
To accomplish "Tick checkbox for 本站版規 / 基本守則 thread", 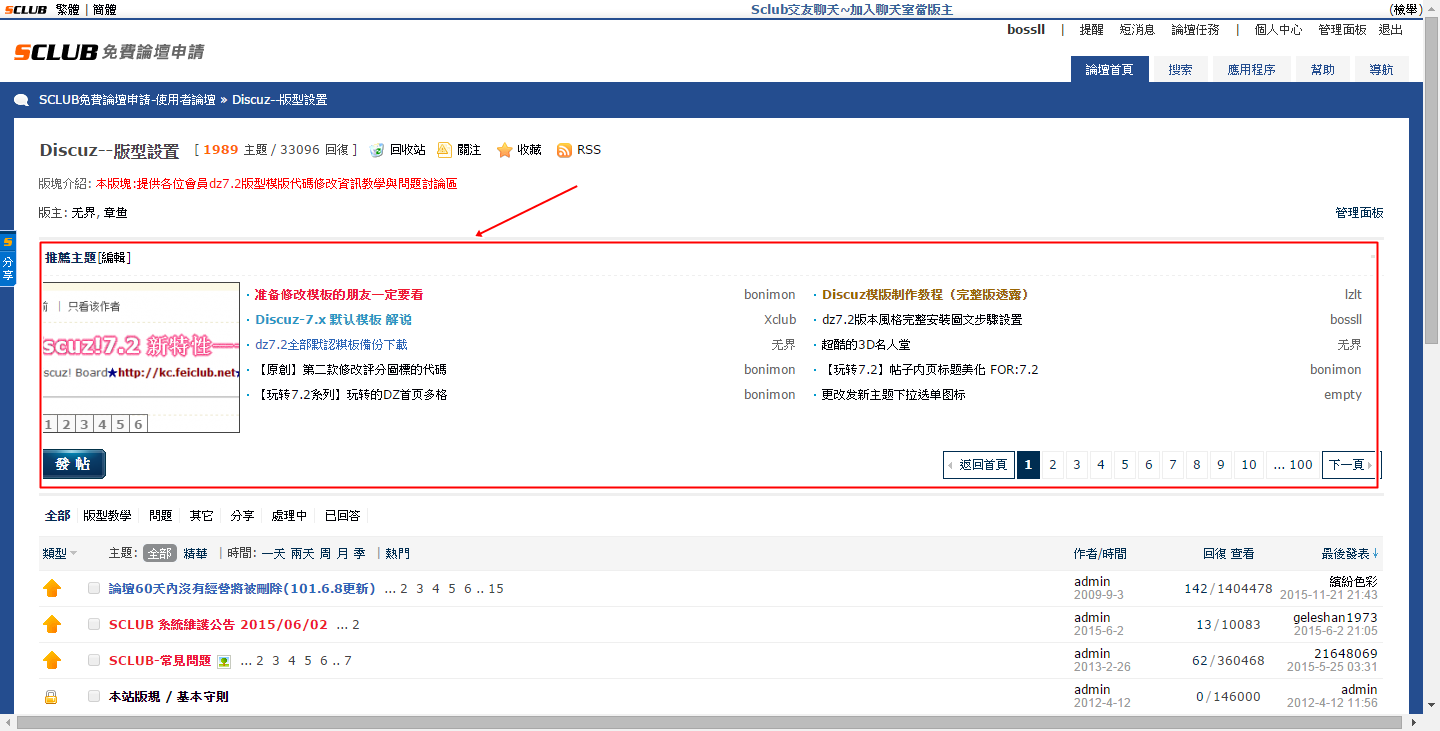I will pyautogui.click(x=94, y=697).
